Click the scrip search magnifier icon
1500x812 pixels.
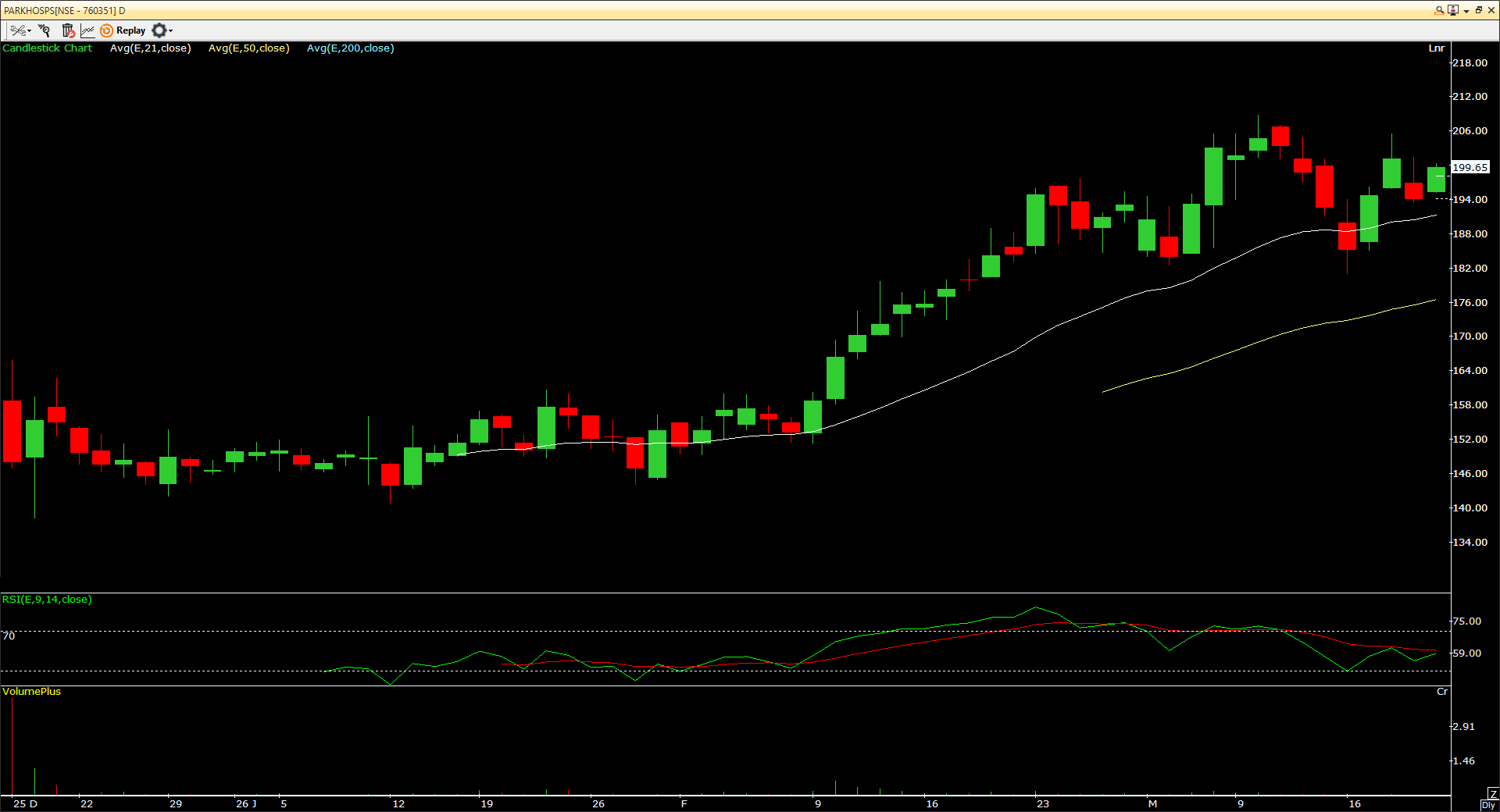[1439, 10]
